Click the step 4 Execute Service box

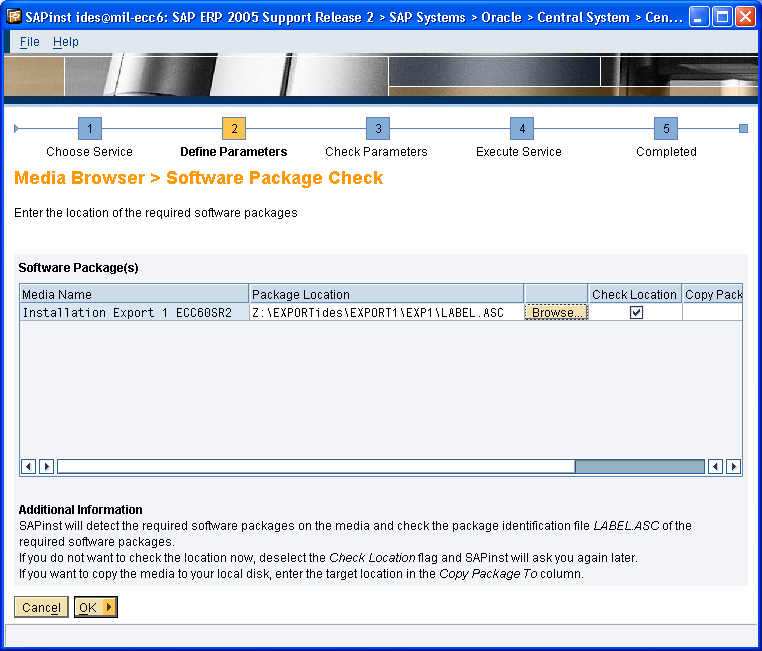point(520,129)
